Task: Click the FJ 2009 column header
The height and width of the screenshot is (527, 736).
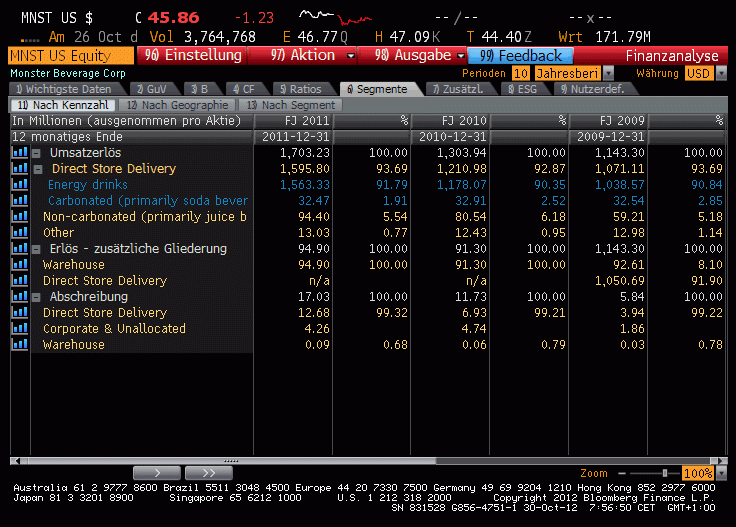Action: click(x=608, y=121)
